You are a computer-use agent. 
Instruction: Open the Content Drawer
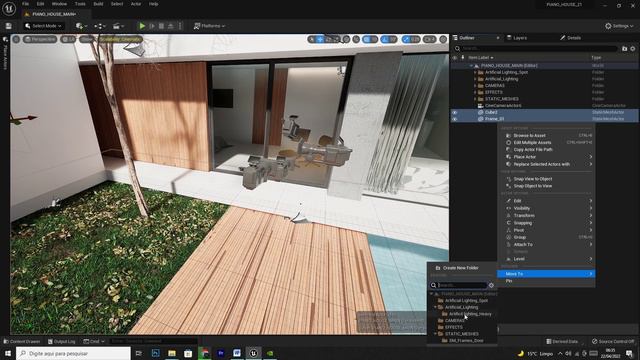tap(21, 341)
